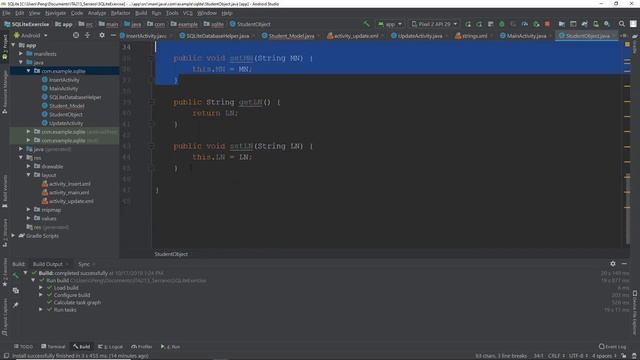Screen dimensions: 640x360
Task: Switch to MainActivity.java tab
Action: [x=526, y=36]
